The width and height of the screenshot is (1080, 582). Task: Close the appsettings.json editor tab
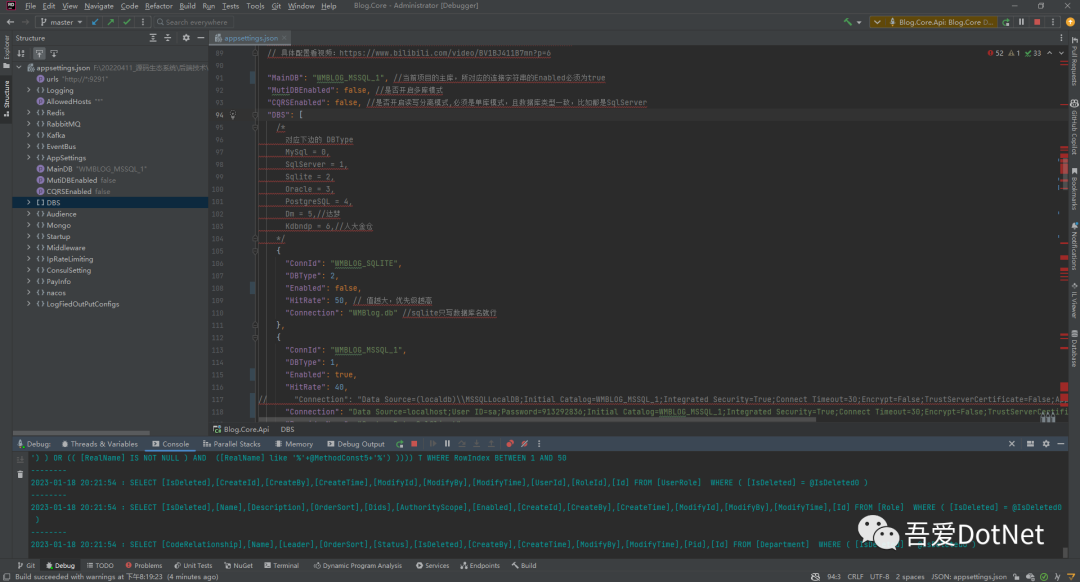tap(286, 38)
